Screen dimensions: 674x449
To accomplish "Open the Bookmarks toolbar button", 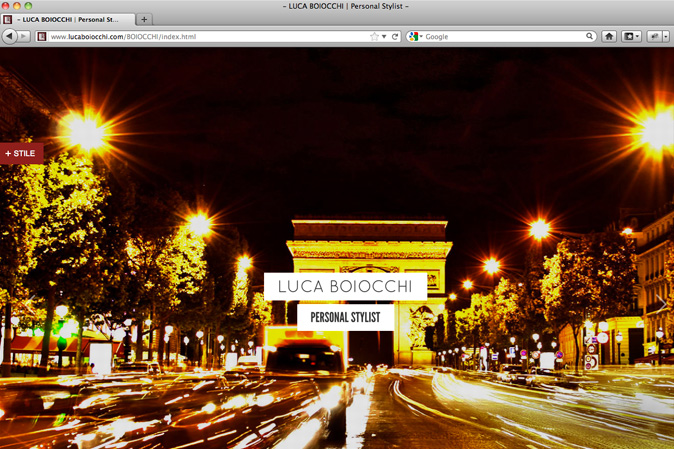I will click(631, 37).
